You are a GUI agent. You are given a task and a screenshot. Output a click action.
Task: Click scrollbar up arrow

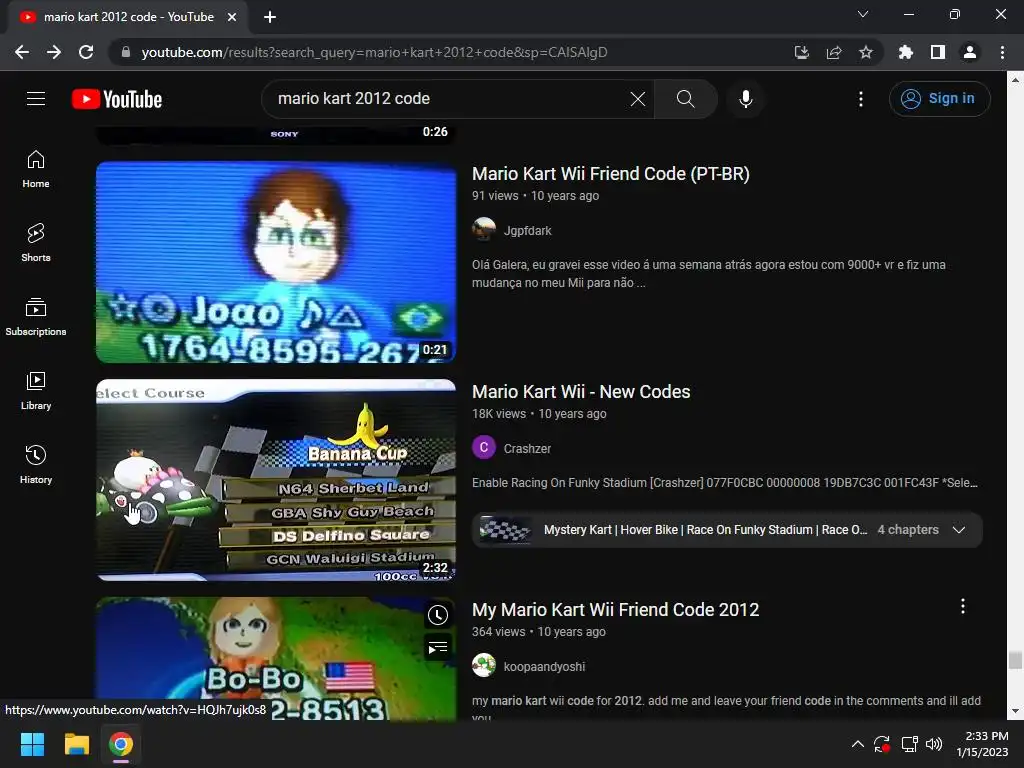pyautogui.click(x=1015, y=80)
